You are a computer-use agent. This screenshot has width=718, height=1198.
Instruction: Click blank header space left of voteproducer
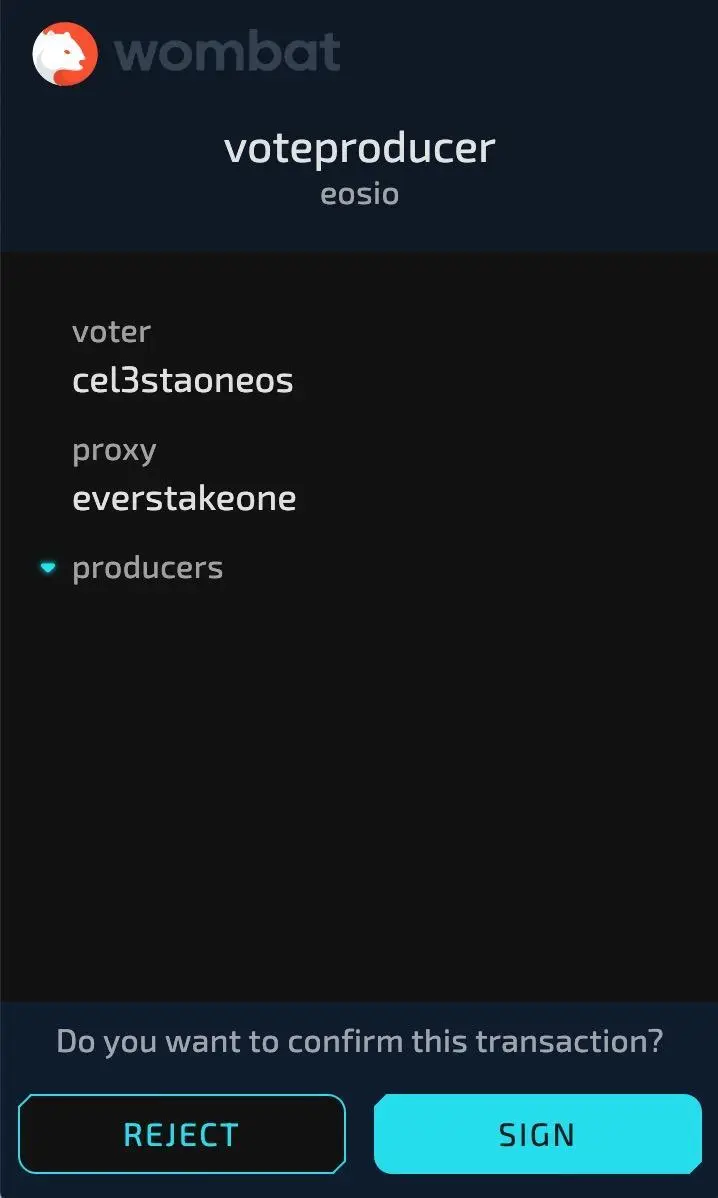coord(110,150)
